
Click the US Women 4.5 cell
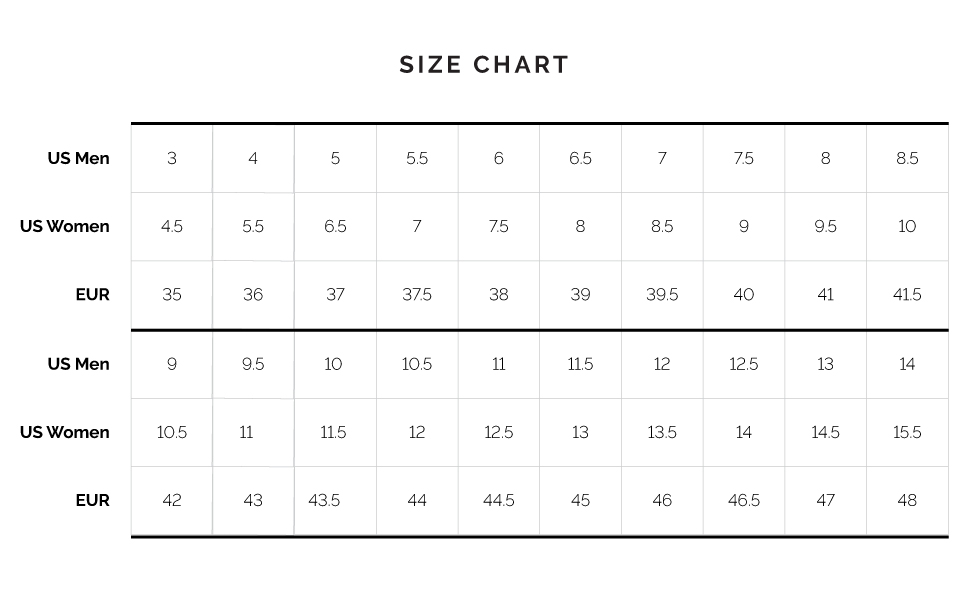tap(172, 227)
